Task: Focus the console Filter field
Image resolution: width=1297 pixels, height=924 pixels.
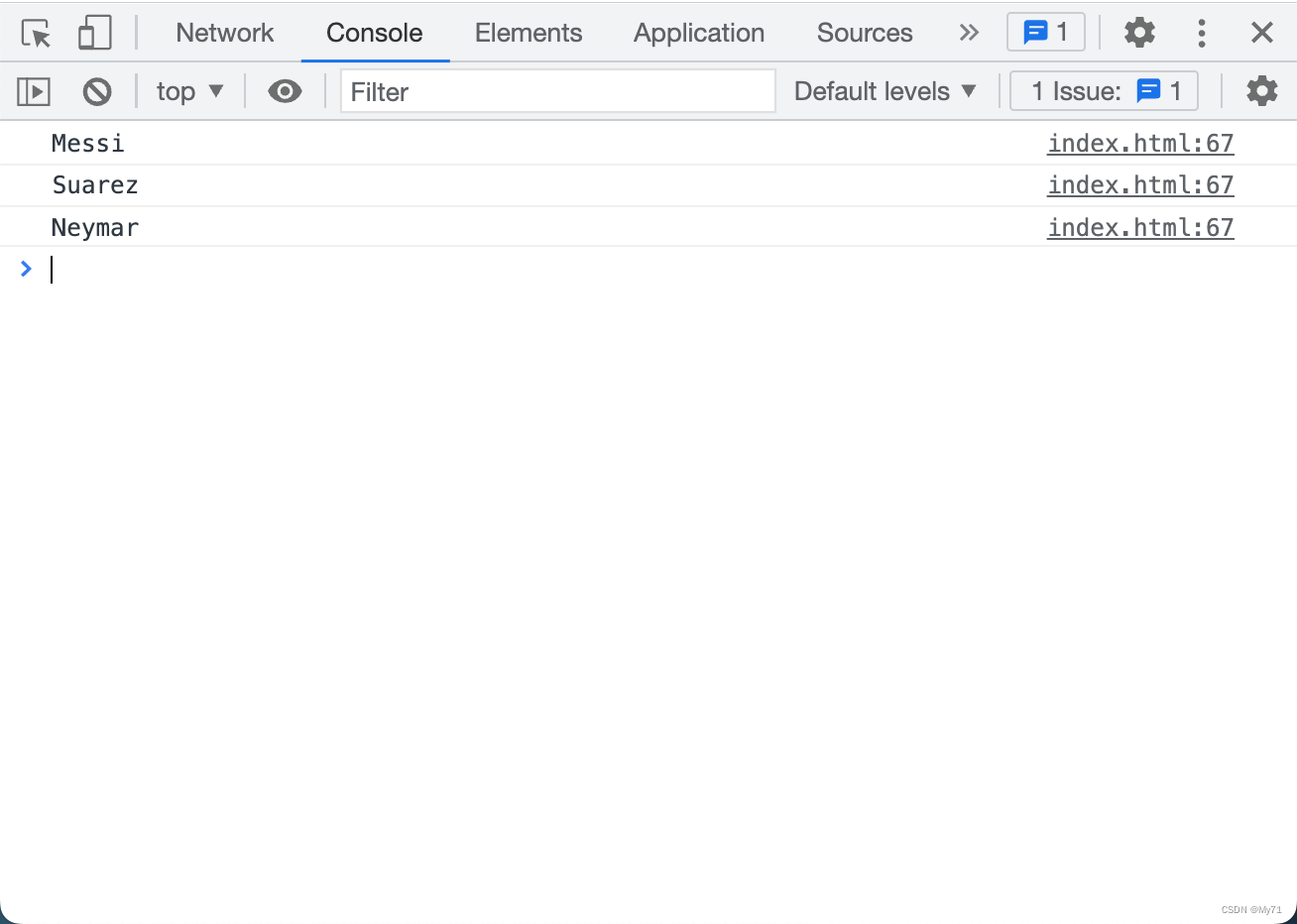Action: click(557, 92)
